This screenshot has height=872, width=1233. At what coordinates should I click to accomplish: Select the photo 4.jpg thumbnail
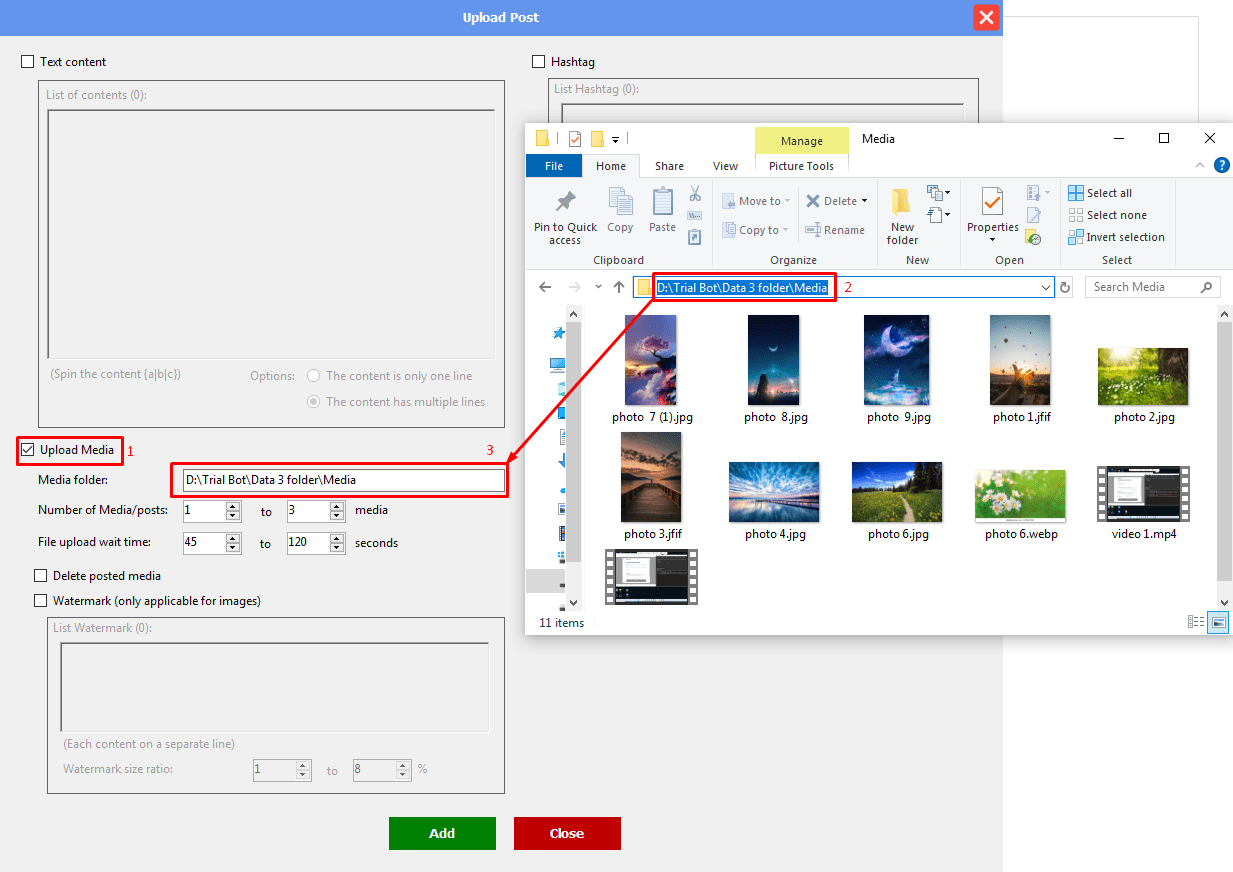point(774,492)
